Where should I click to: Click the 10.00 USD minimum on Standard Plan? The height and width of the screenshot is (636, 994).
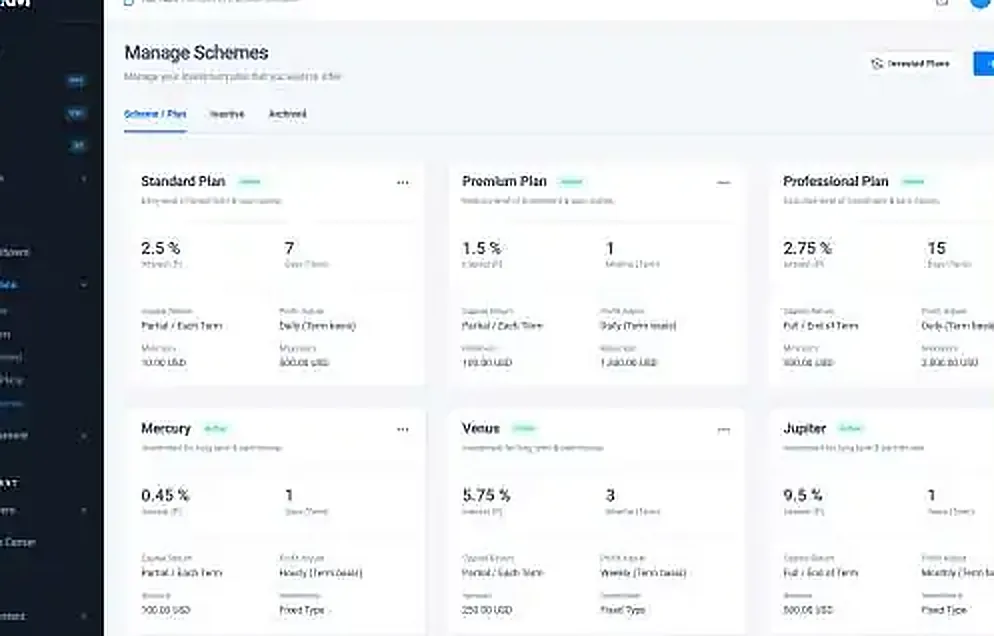point(163,363)
